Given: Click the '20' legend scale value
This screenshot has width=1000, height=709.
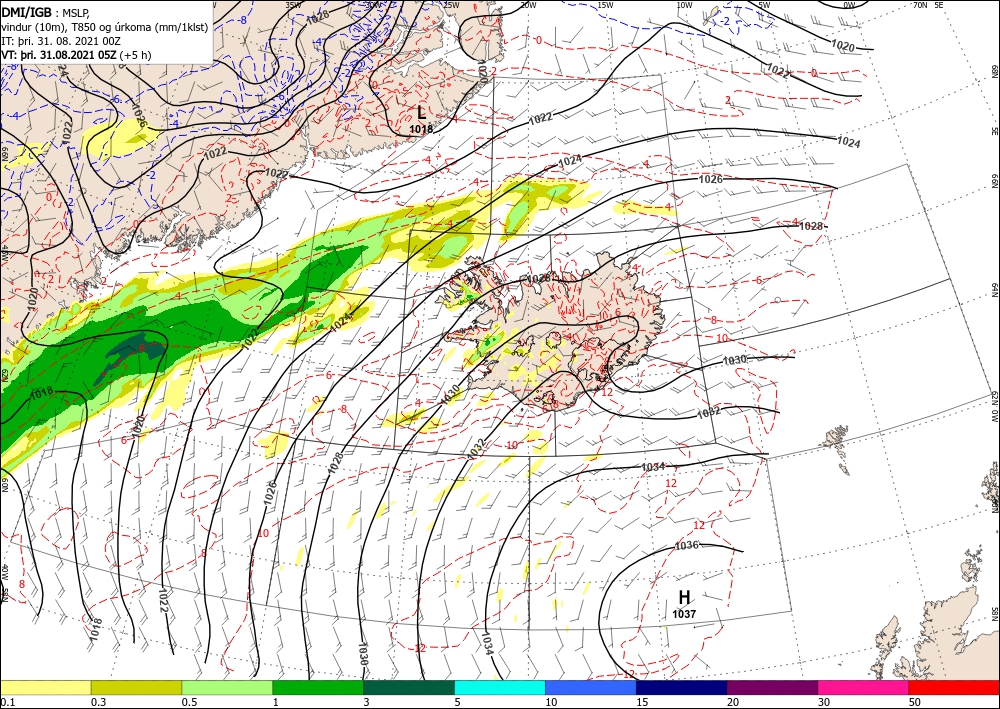Looking at the screenshot, I should 733,702.
